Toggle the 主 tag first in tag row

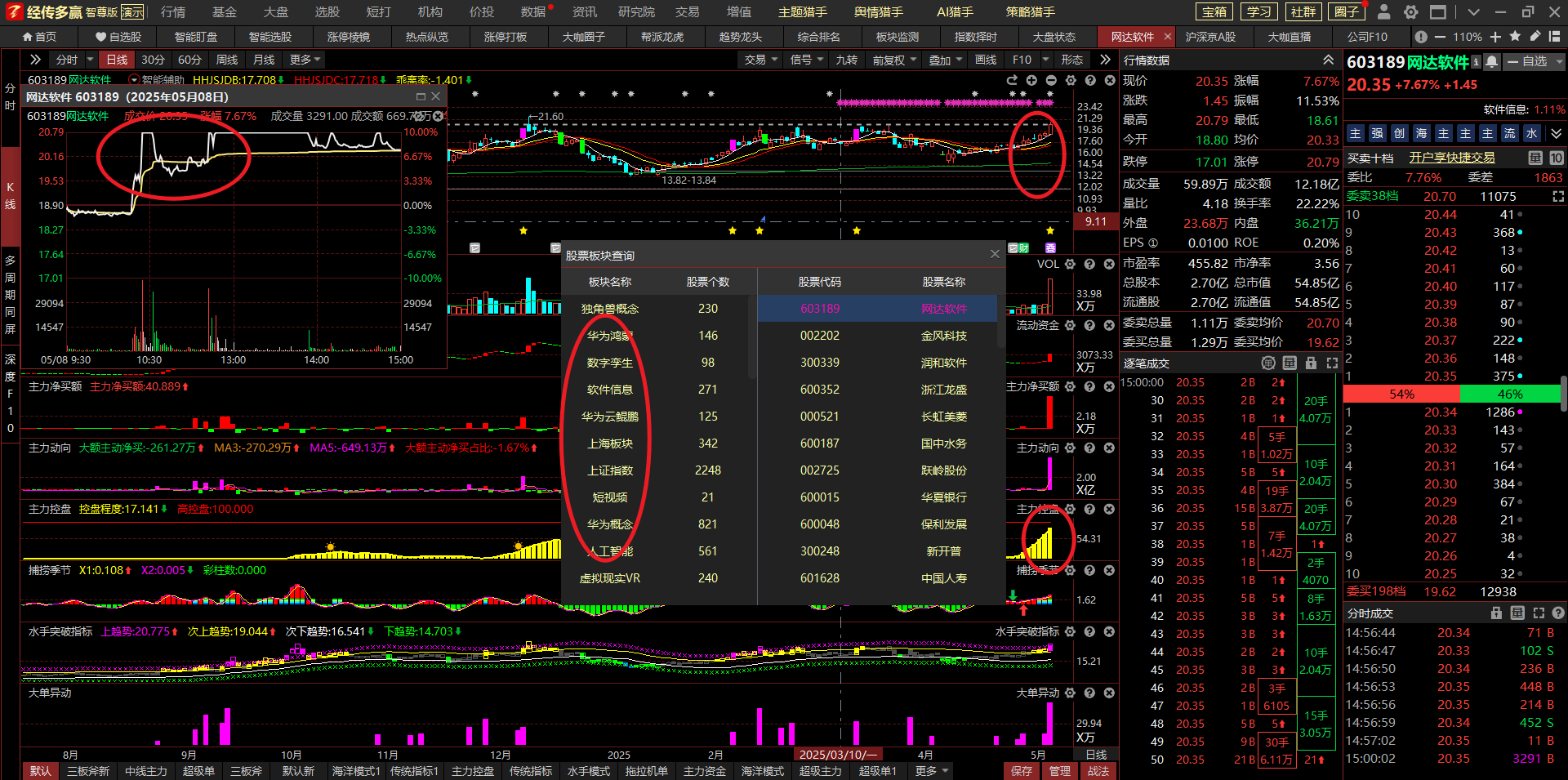[x=1356, y=133]
